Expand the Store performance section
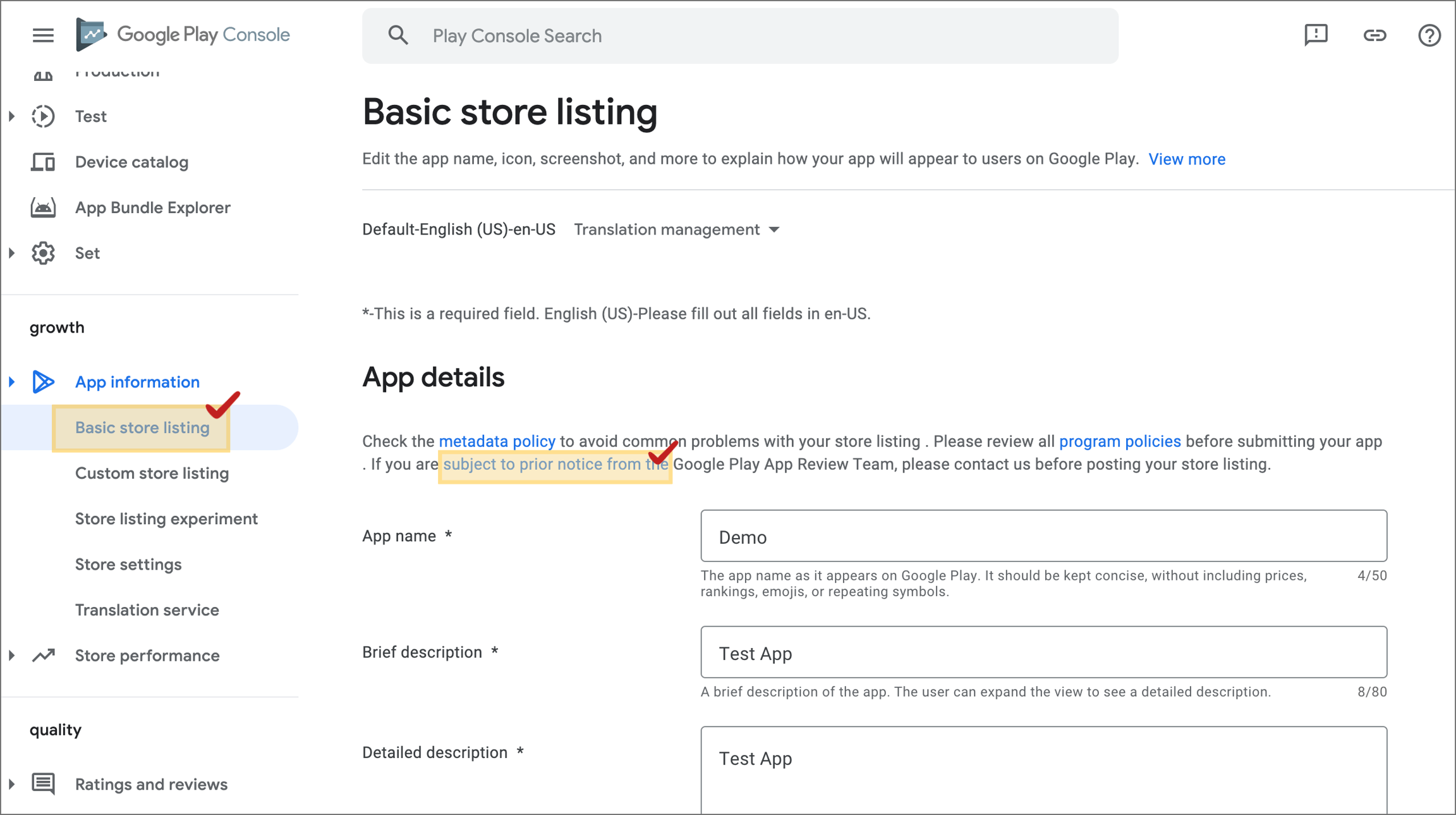This screenshot has height=815, width=1456. (x=12, y=656)
